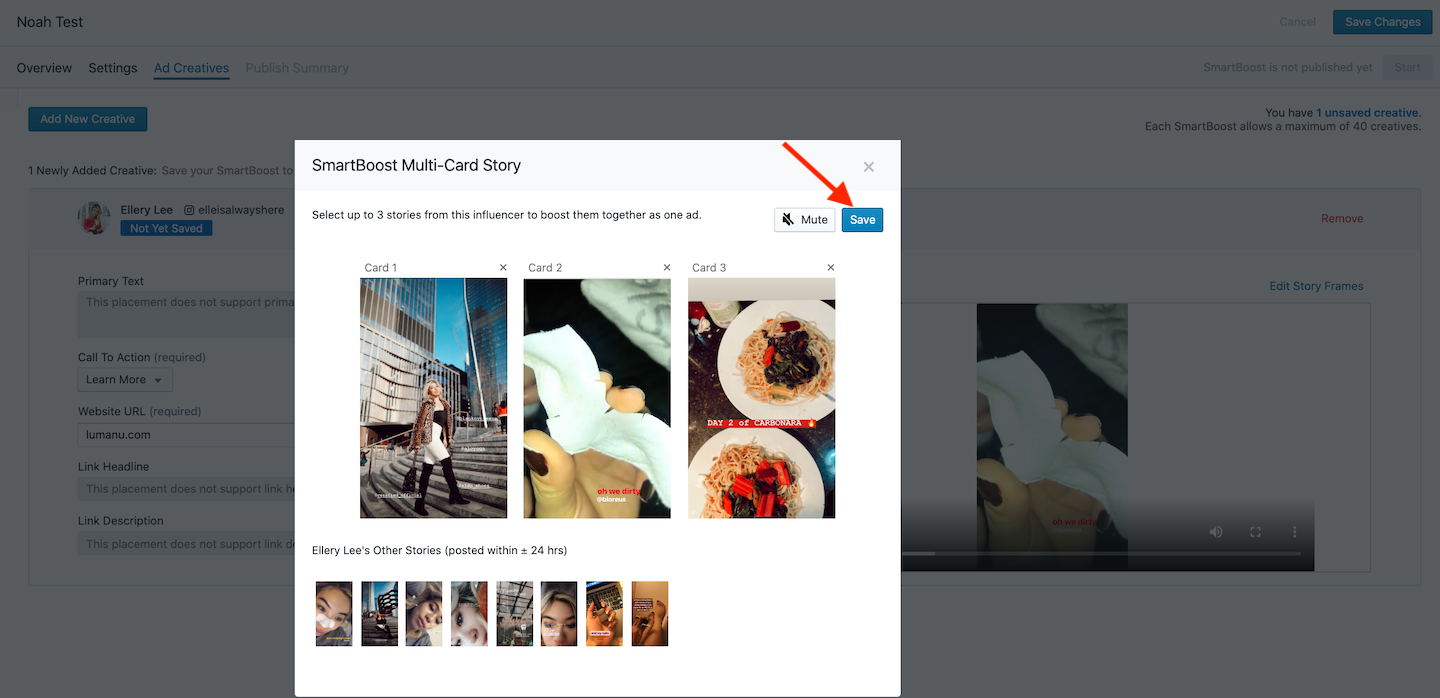Click the Cancel link at top

point(1298,22)
